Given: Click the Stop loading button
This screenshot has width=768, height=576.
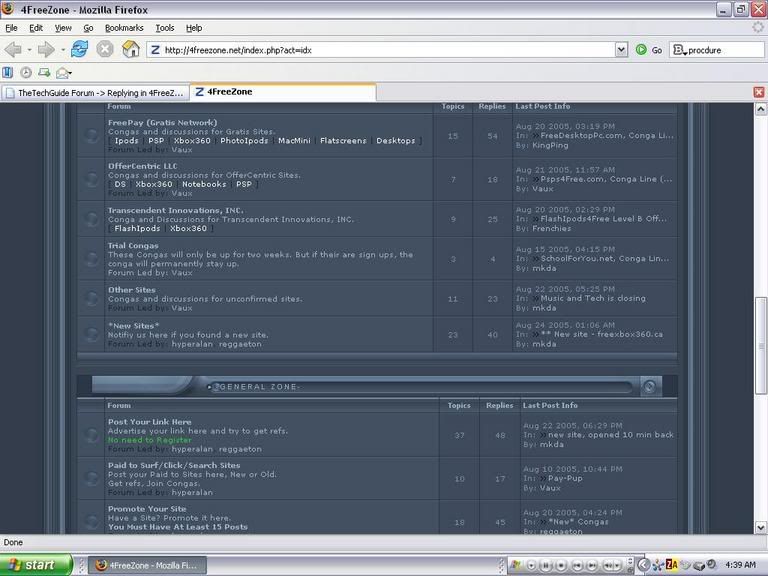Looking at the screenshot, I should click(x=105, y=49).
